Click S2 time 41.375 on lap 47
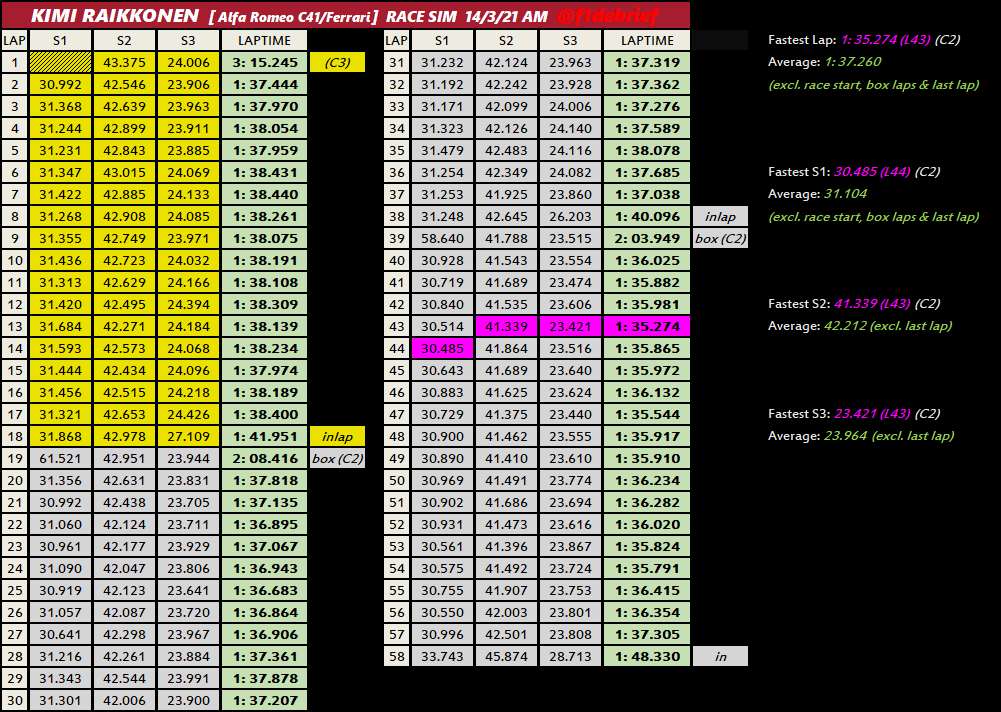 (x=506, y=414)
